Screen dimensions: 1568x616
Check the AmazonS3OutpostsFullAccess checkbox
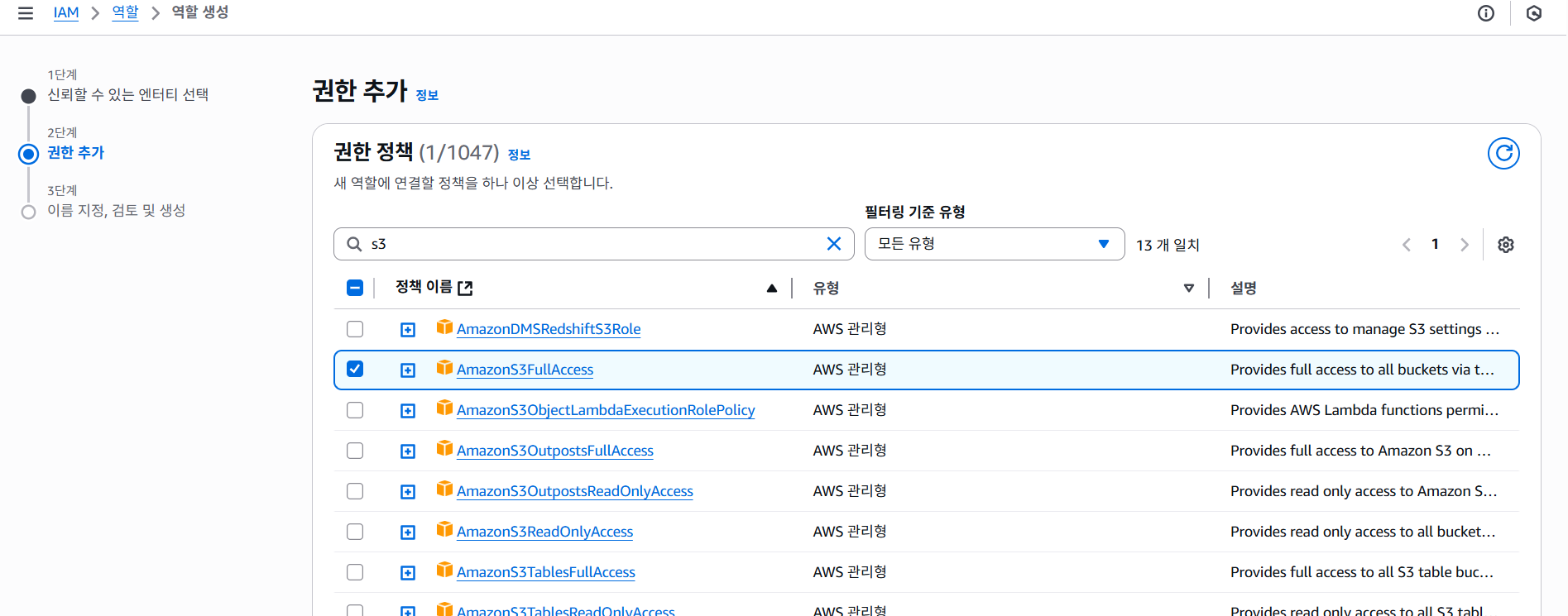click(355, 451)
